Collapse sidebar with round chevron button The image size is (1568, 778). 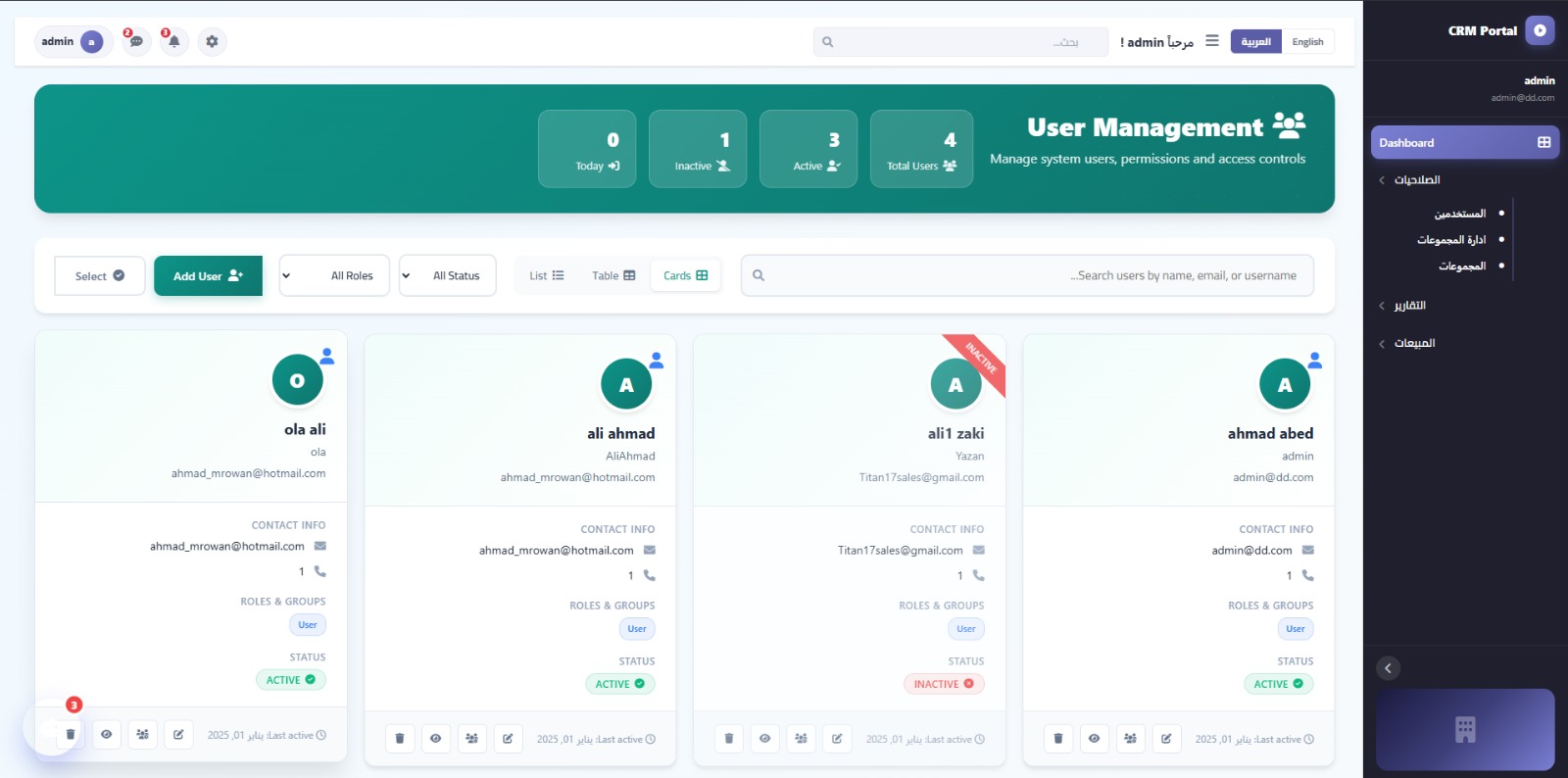1388,668
